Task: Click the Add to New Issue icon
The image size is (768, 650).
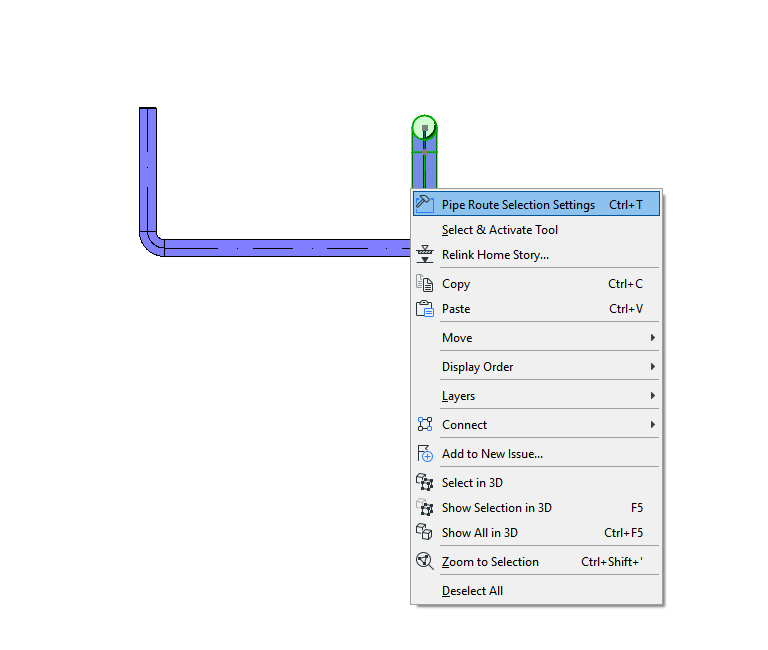Action: [x=425, y=454]
